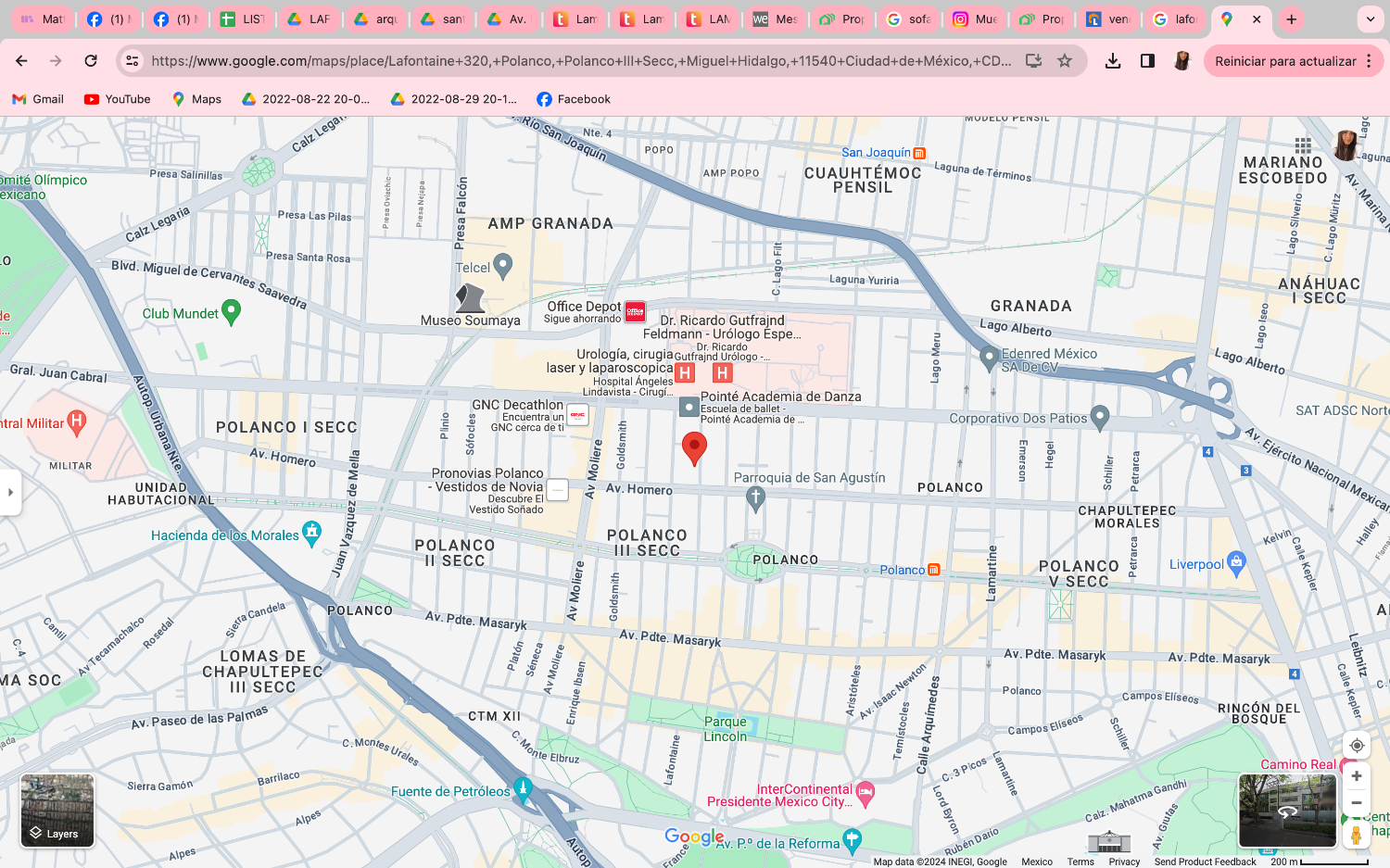This screenshot has width=1390, height=868.
Task: Open the Museo Soumaya marker
Action: coord(470,297)
